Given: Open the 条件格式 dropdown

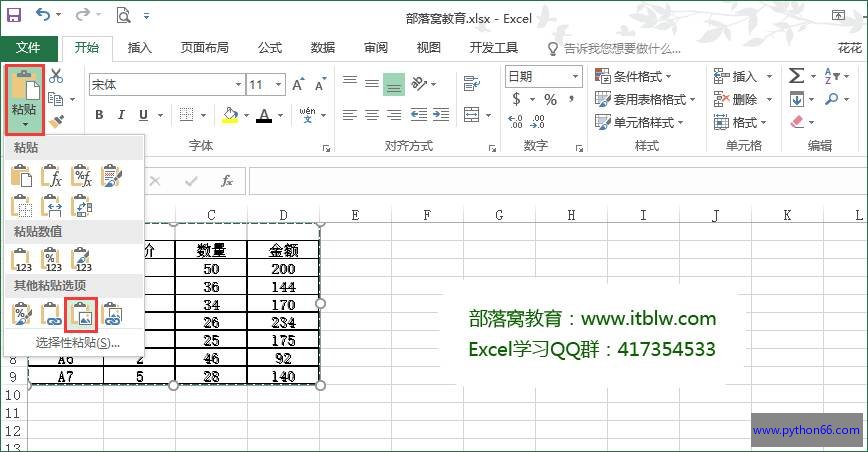Looking at the screenshot, I should [634, 76].
